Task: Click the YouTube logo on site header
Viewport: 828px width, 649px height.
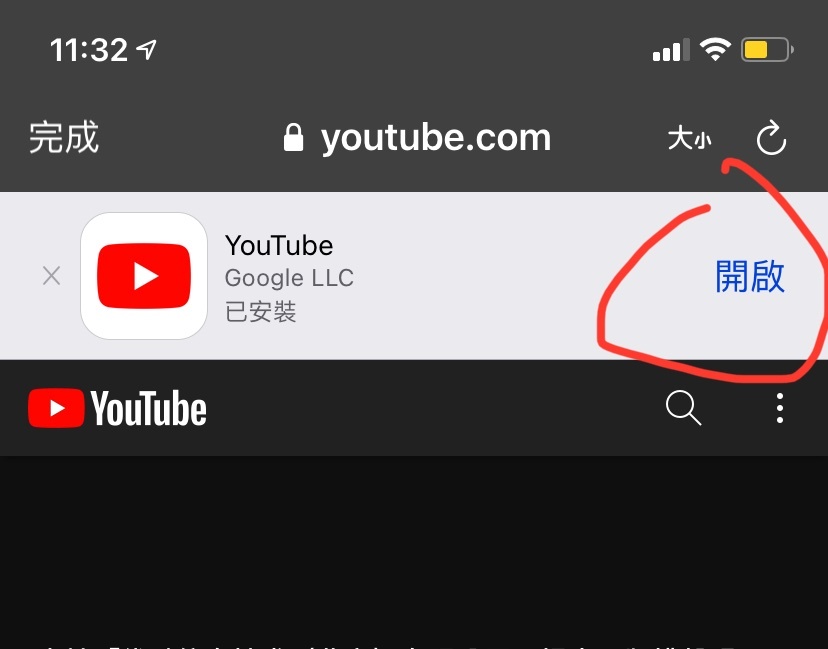Action: click(117, 408)
